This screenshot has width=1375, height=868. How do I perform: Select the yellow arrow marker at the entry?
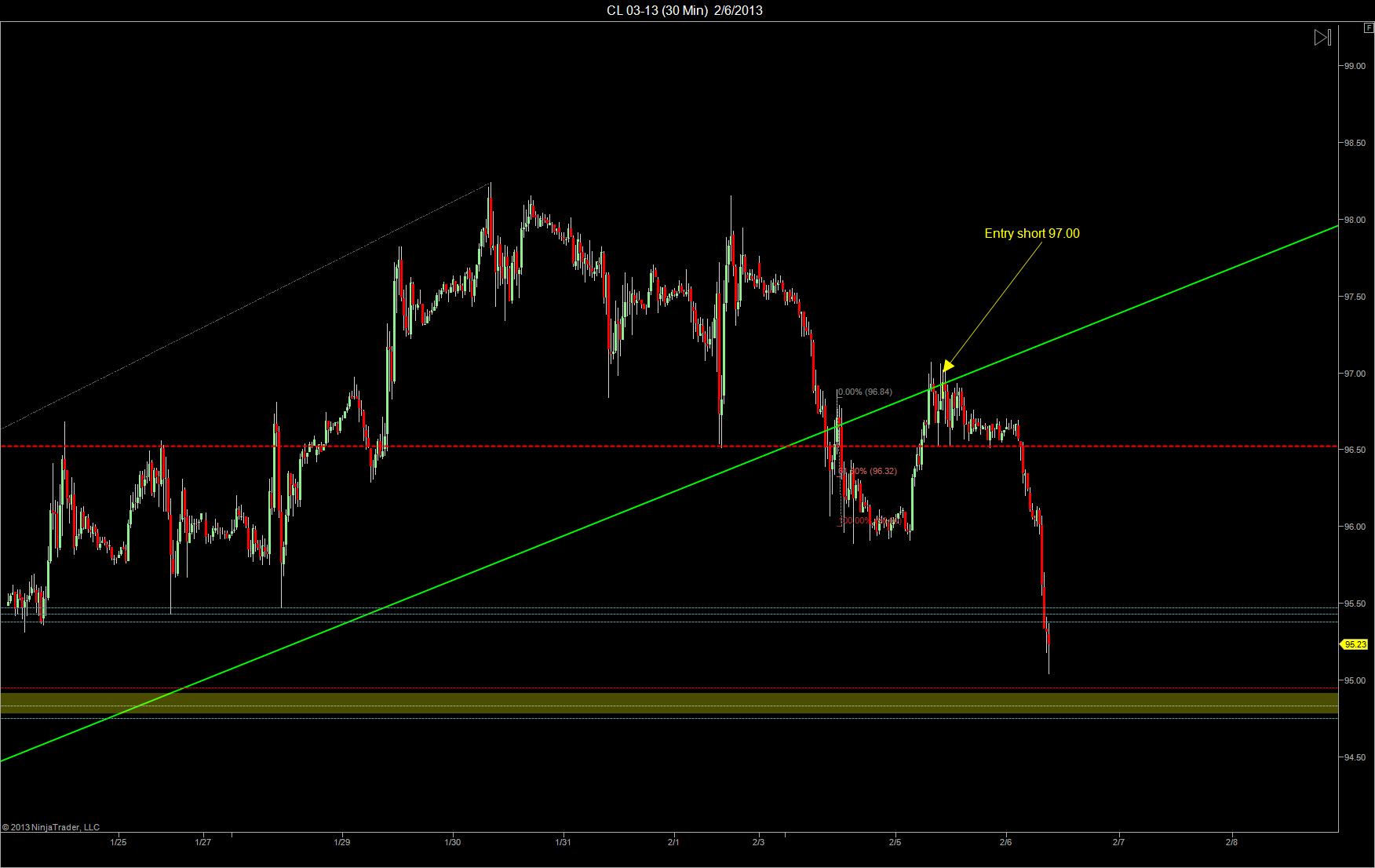tap(948, 366)
